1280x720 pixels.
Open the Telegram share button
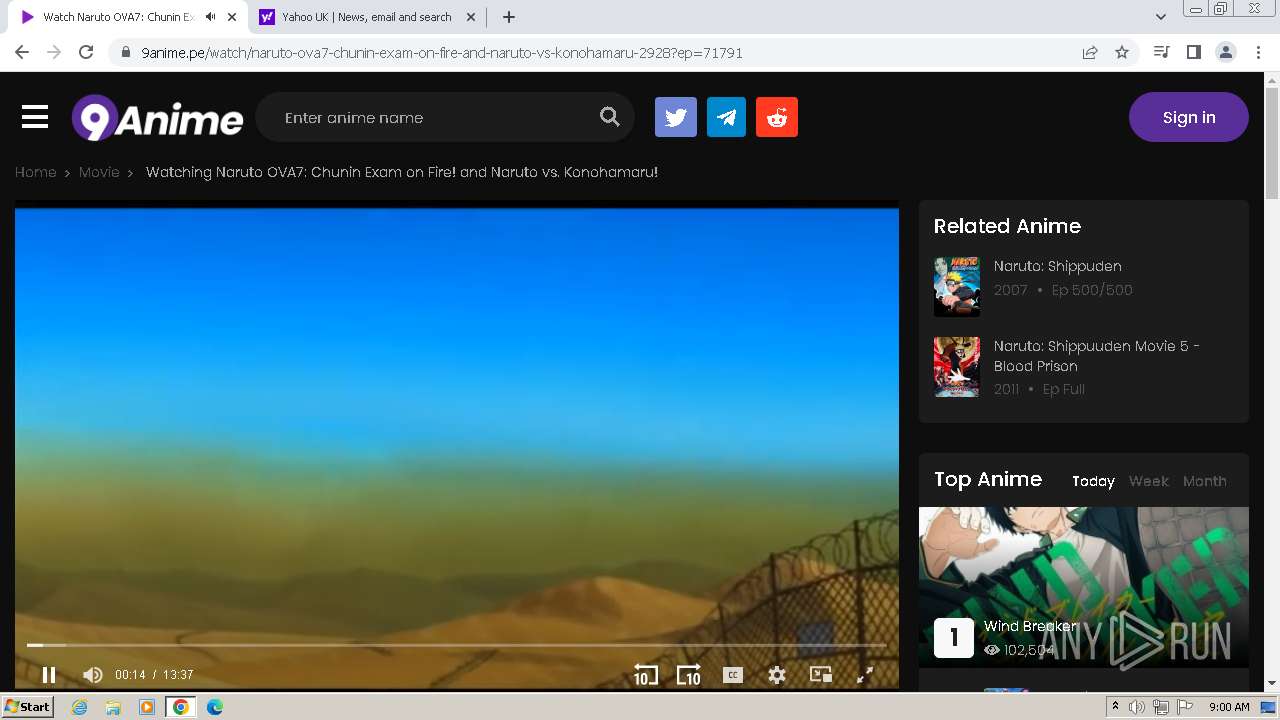726,117
